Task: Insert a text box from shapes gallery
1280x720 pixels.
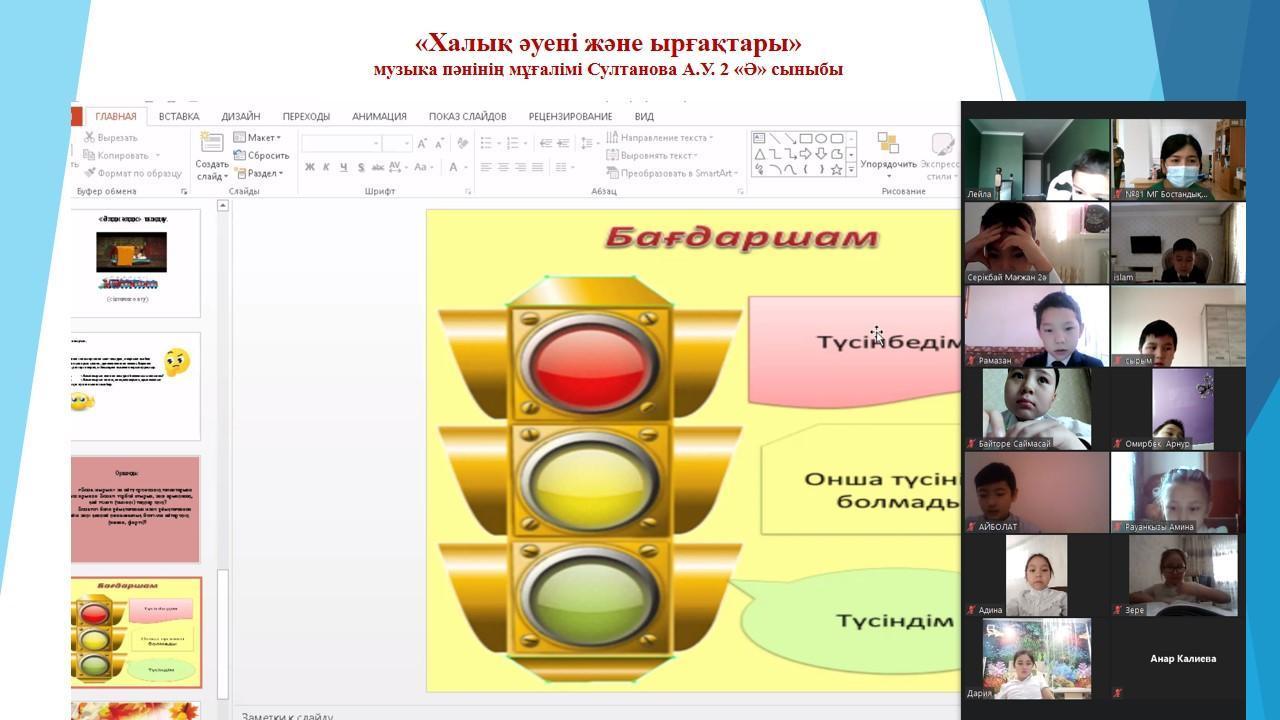Action: pos(759,138)
